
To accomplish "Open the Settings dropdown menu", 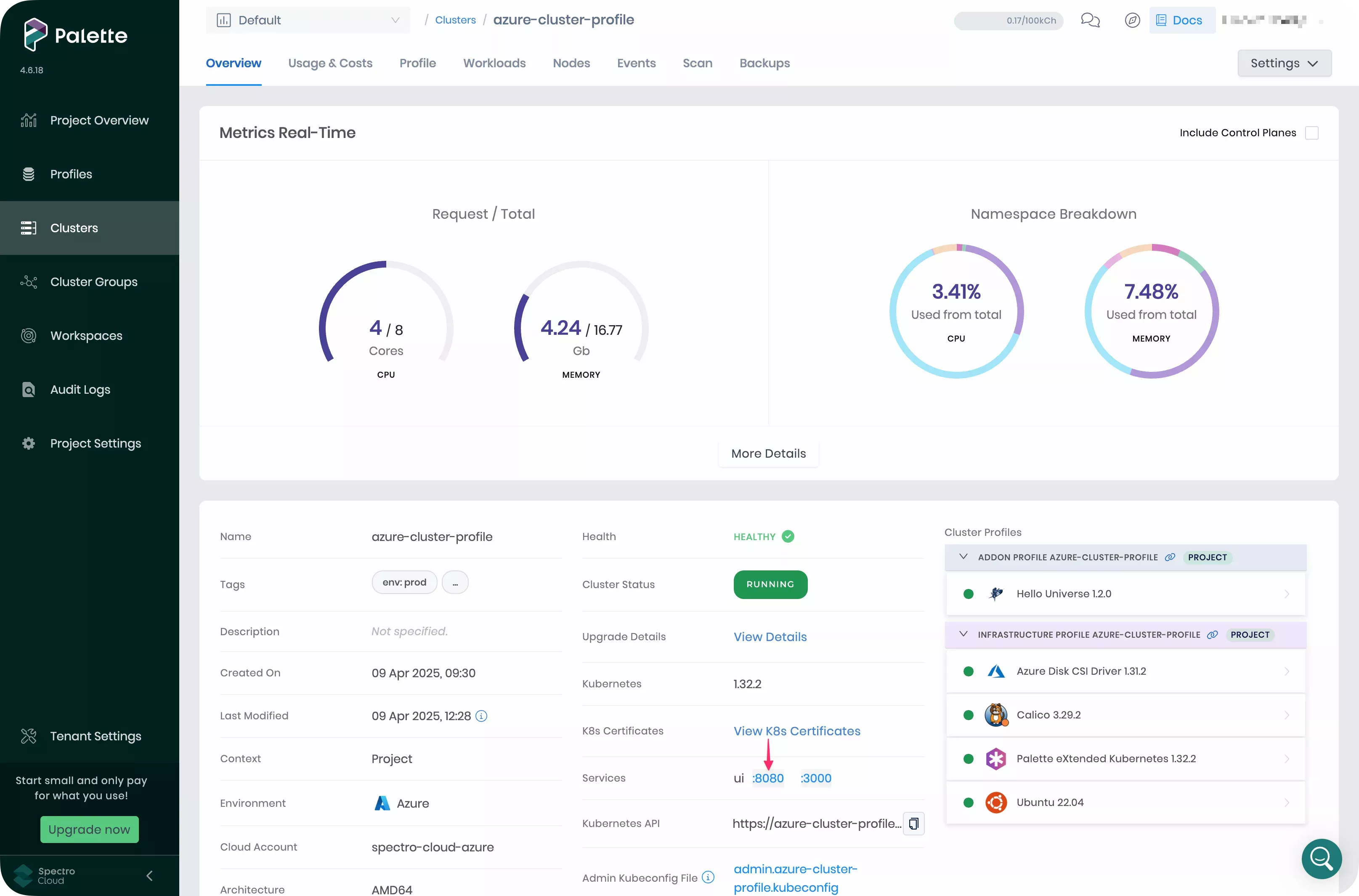I will tap(1284, 64).
